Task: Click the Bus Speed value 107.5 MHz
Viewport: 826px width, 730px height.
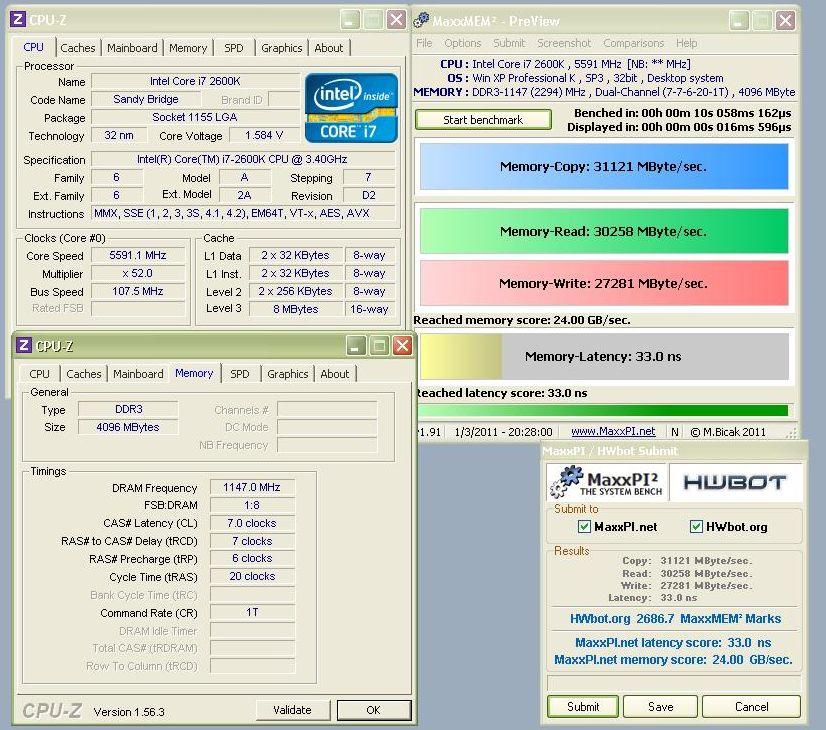Action: click(x=138, y=291)
